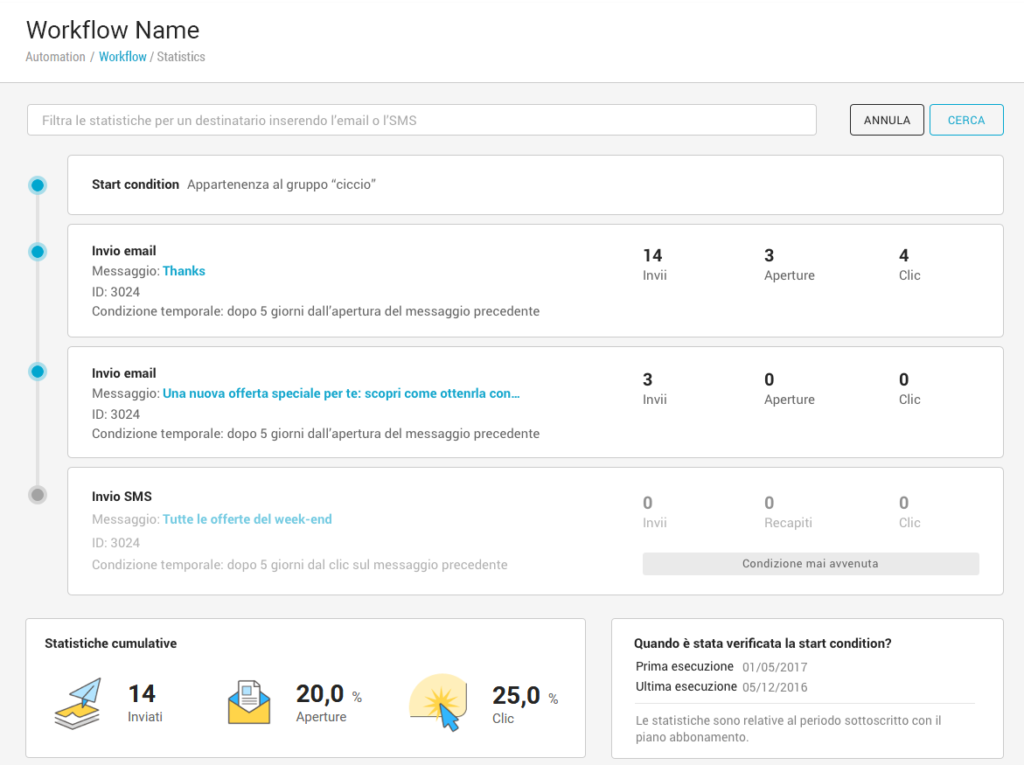Viewport: 1024px width, 765px height.
Task: Click the 14 Invii count
Action: [653, 256]
